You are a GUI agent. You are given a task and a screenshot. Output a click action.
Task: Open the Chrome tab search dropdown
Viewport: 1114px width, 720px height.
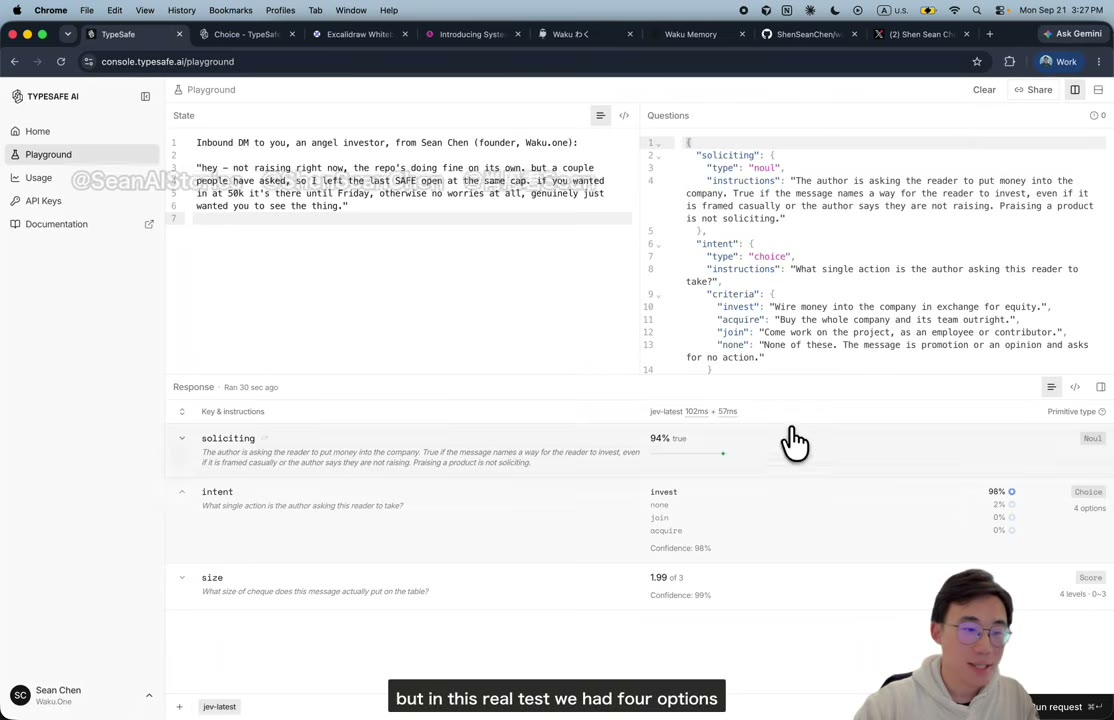click(x=67, y=34)
